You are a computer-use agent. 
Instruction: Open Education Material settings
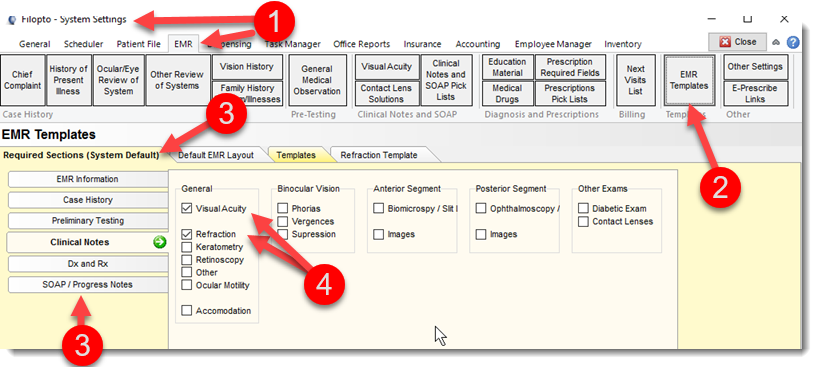507,67
